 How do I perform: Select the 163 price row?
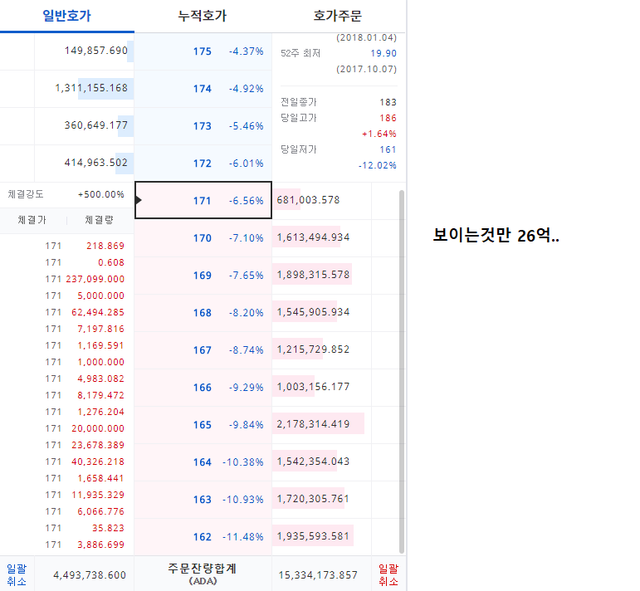coord(203,500)
